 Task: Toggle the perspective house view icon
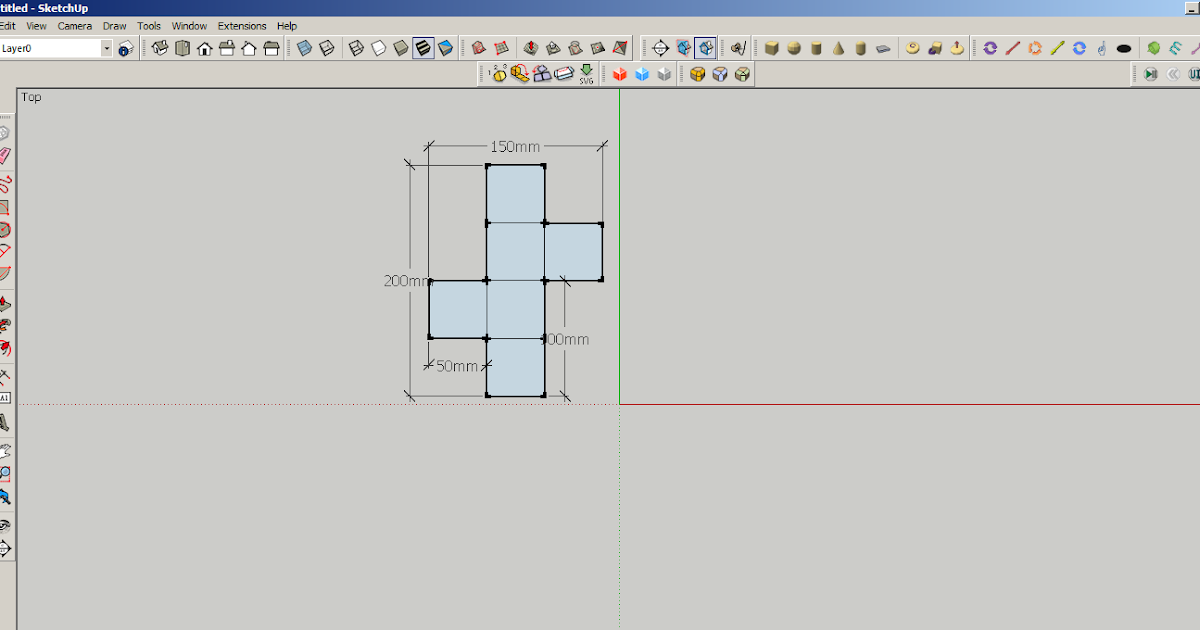tap(683, 47)
